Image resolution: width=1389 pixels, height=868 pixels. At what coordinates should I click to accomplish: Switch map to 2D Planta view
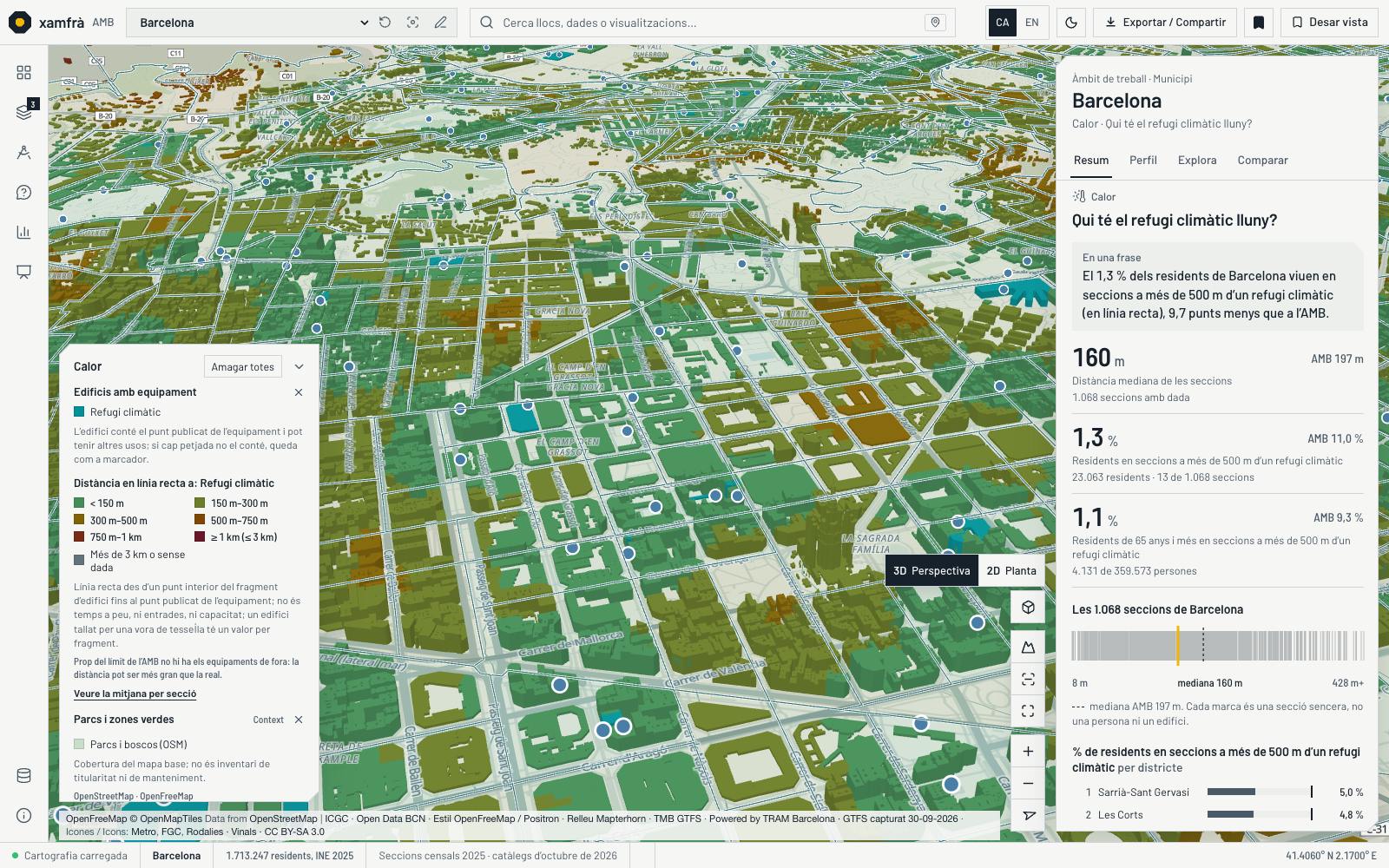(1011, 571)
